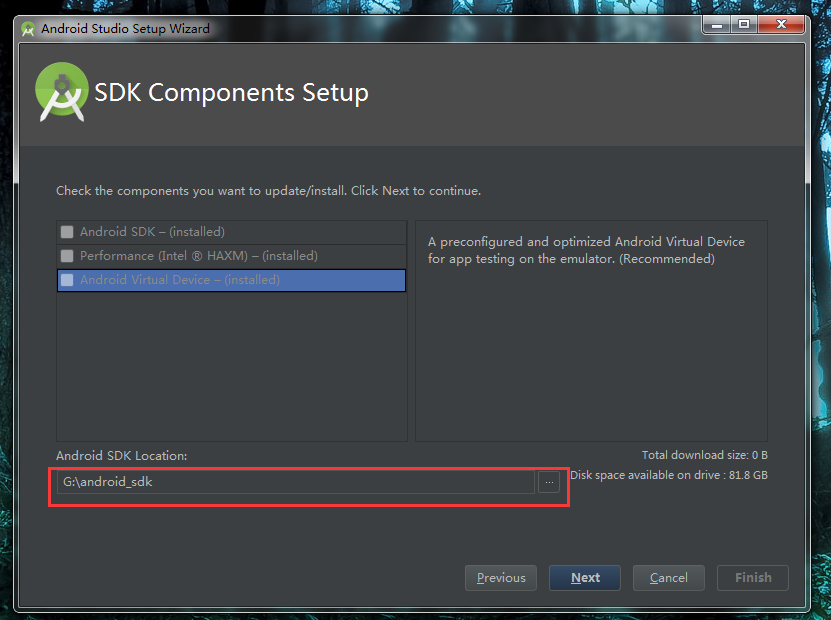Viewport: 831px width, 620px height.
Task: Maximize the Setup Wizard window
Action: pos(744,24)
